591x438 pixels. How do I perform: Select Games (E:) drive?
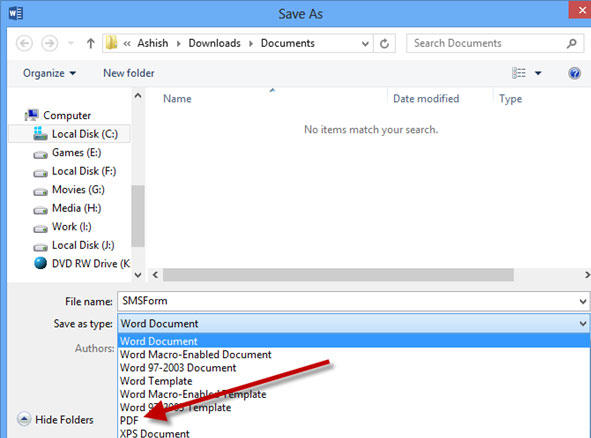pyautogui.click(x=67, y=153)
